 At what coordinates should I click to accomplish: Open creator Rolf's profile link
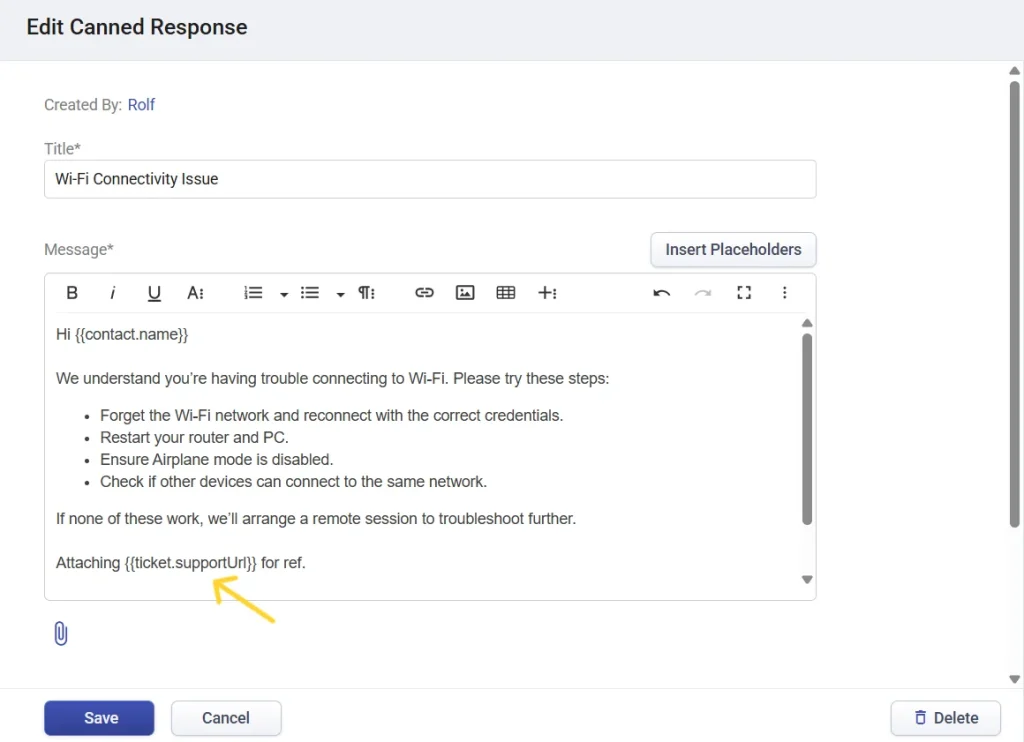(x=141, y=105)
